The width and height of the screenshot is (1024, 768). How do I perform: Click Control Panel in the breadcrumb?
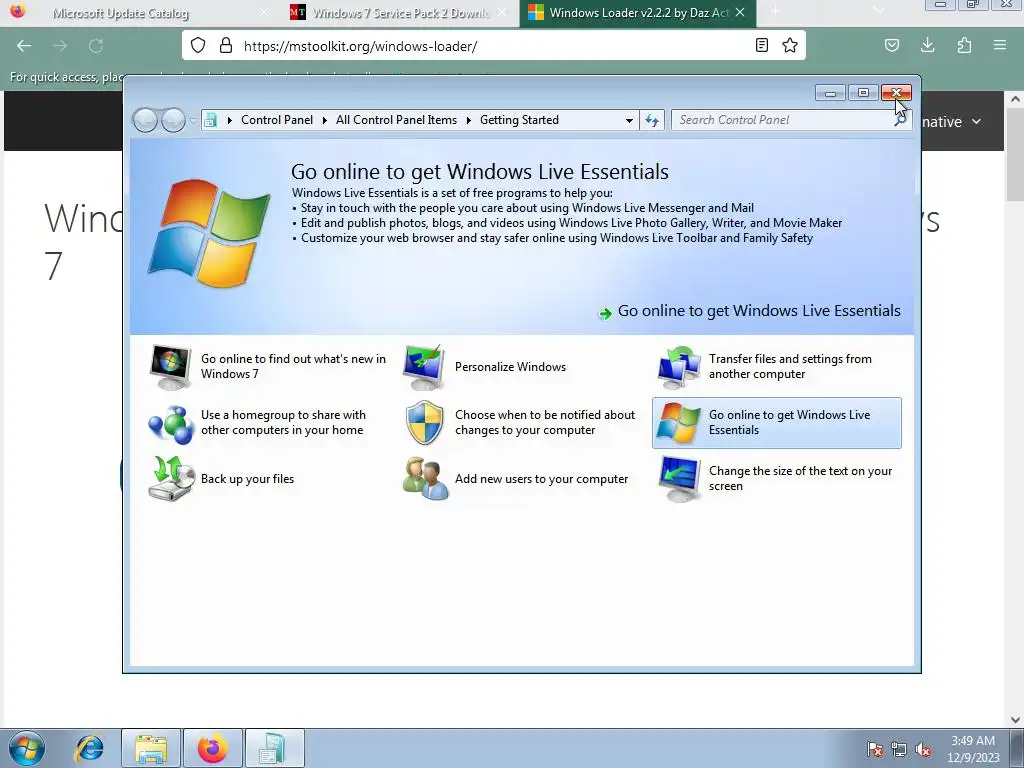pyautogui.click(x=277, y=120)
